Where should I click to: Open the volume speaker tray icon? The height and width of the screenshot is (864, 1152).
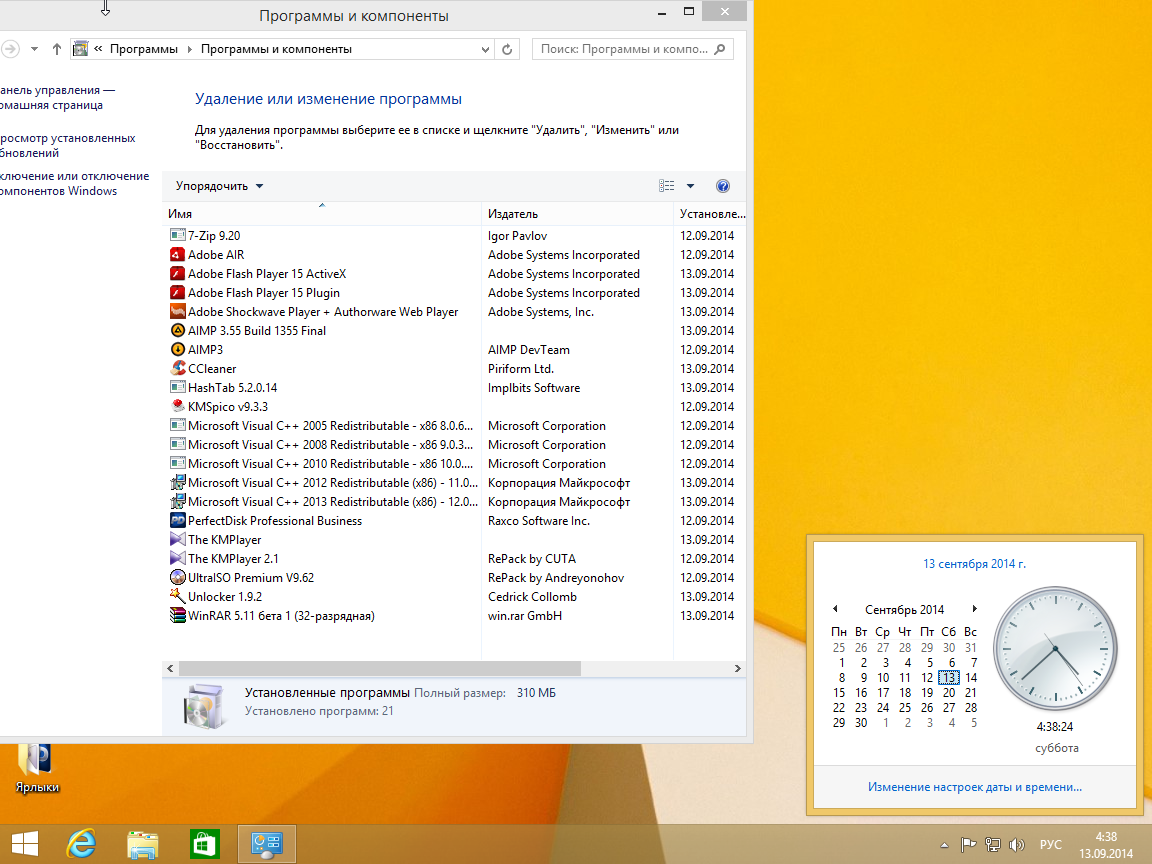[1017, 845]
